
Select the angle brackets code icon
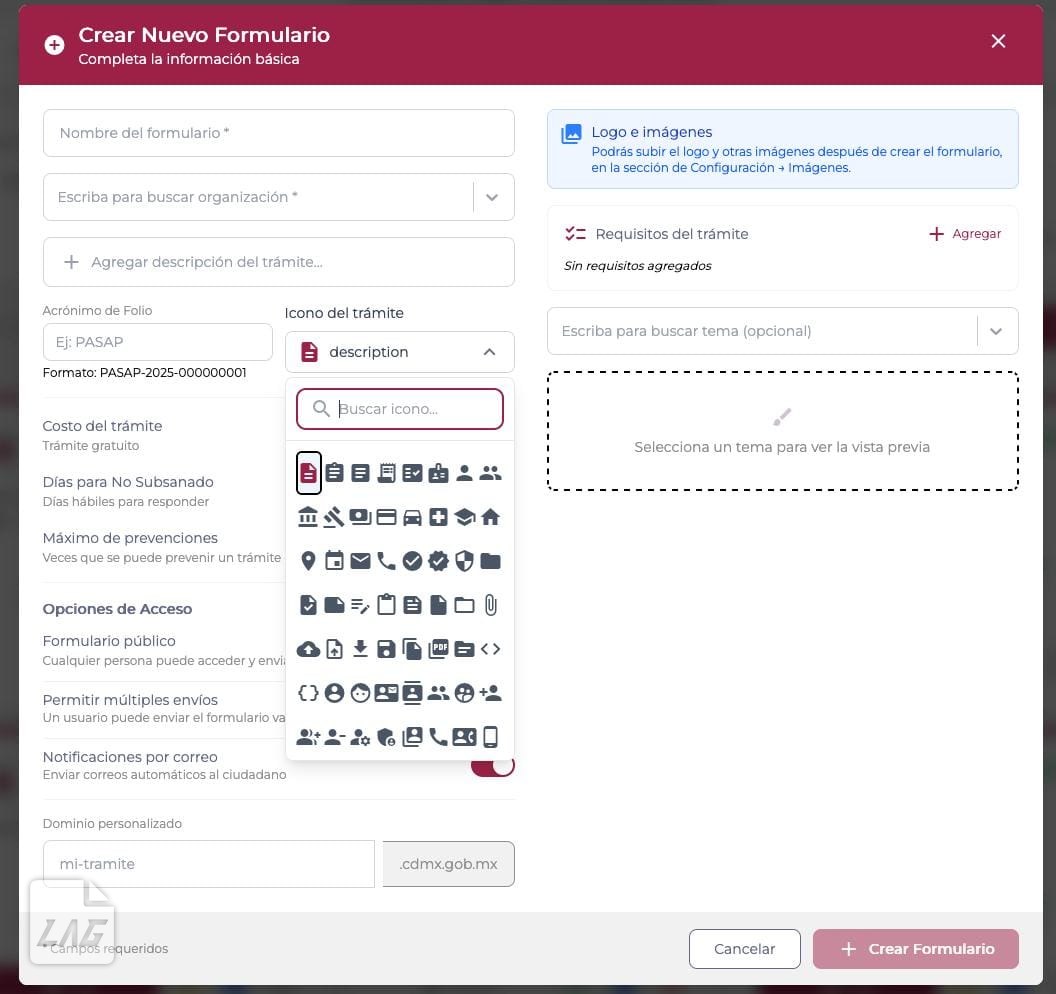coord(490,649)
